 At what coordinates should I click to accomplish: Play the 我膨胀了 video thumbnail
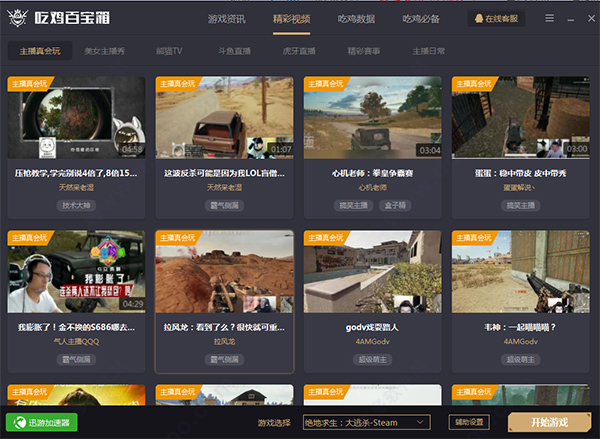(x=77, y=271)
